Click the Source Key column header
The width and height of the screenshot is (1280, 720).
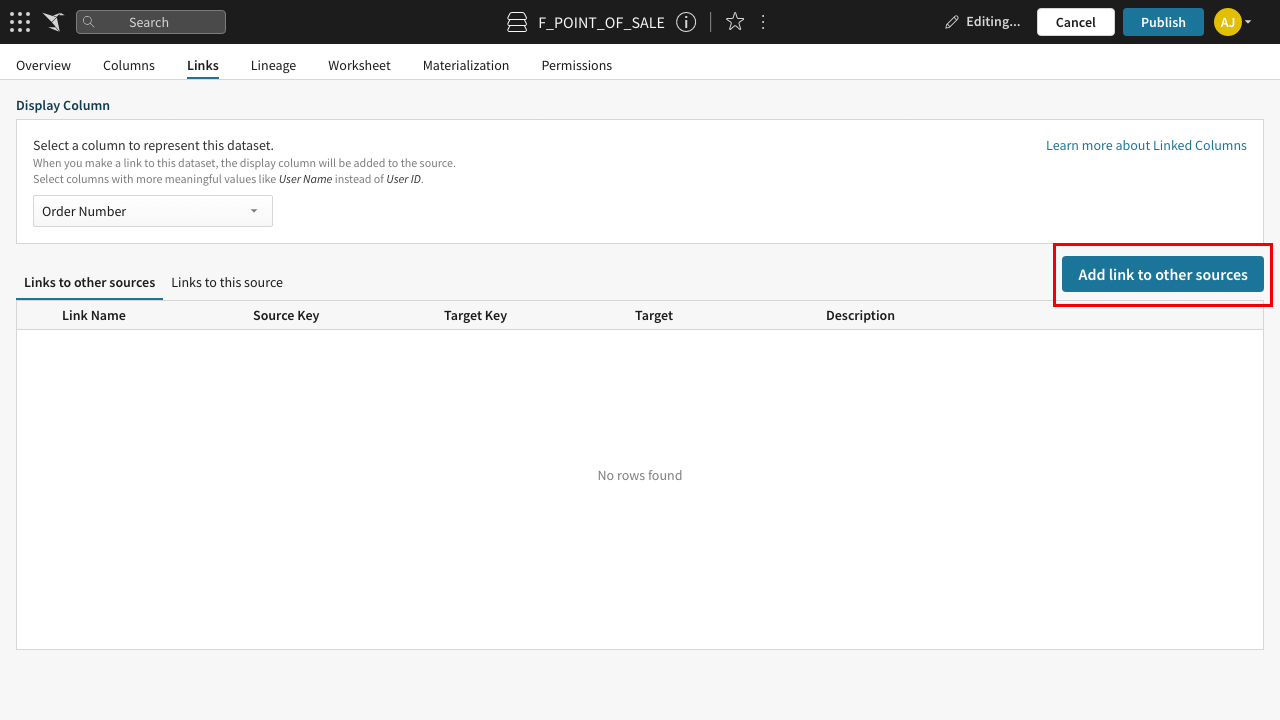(286, 315)
